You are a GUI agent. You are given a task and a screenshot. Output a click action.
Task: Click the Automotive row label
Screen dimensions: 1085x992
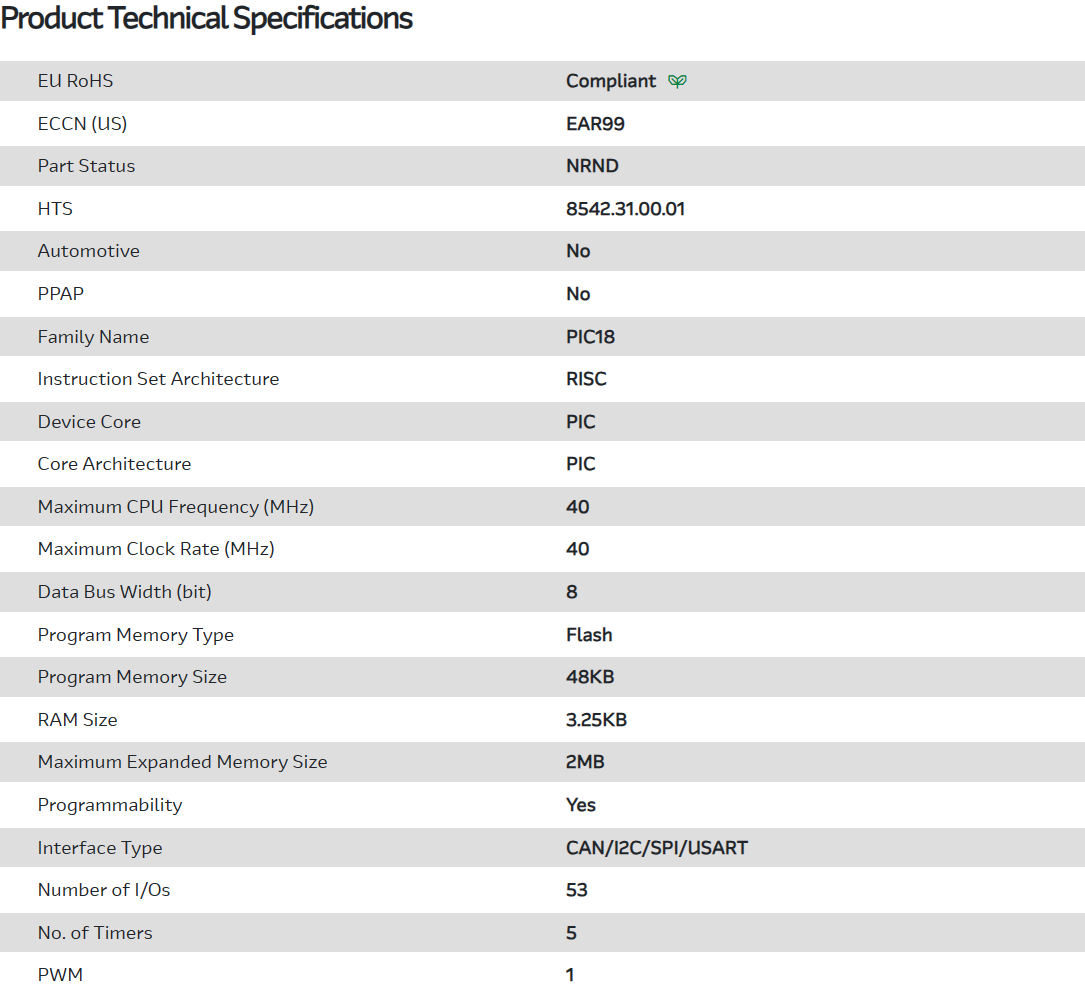point(88,251)
